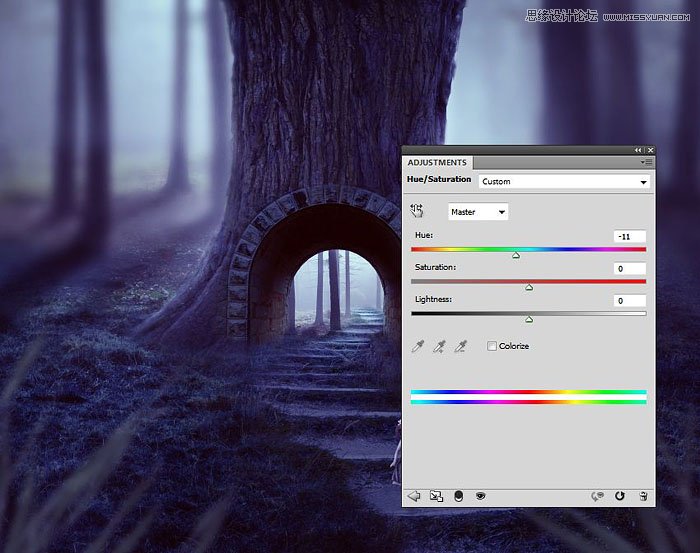Click the Hue/Saturation label
Screen dimensions: 700x553
(439, 179)
